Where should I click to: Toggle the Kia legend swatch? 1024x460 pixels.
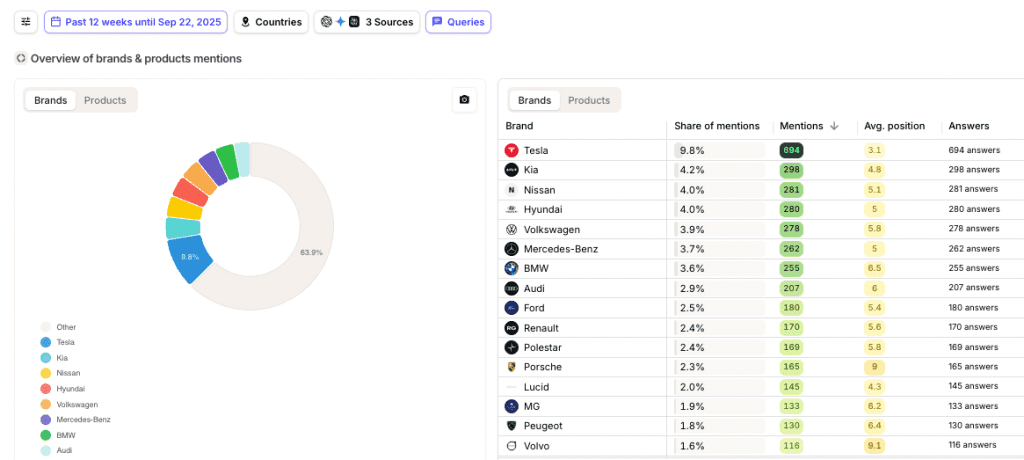[45, 358]
